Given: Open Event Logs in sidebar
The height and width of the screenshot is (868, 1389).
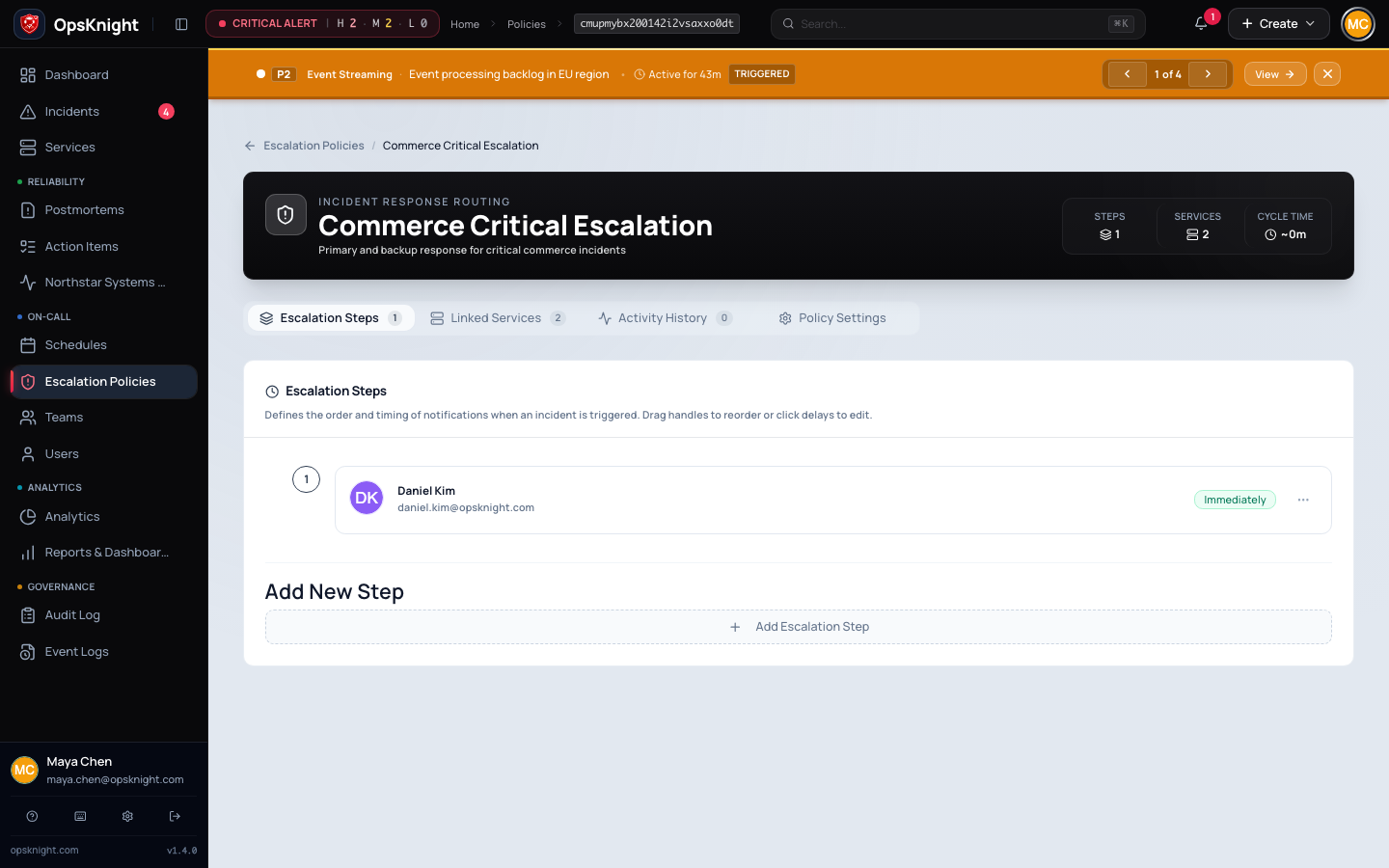Looking at the screenshot, I should tap(104, 652).
